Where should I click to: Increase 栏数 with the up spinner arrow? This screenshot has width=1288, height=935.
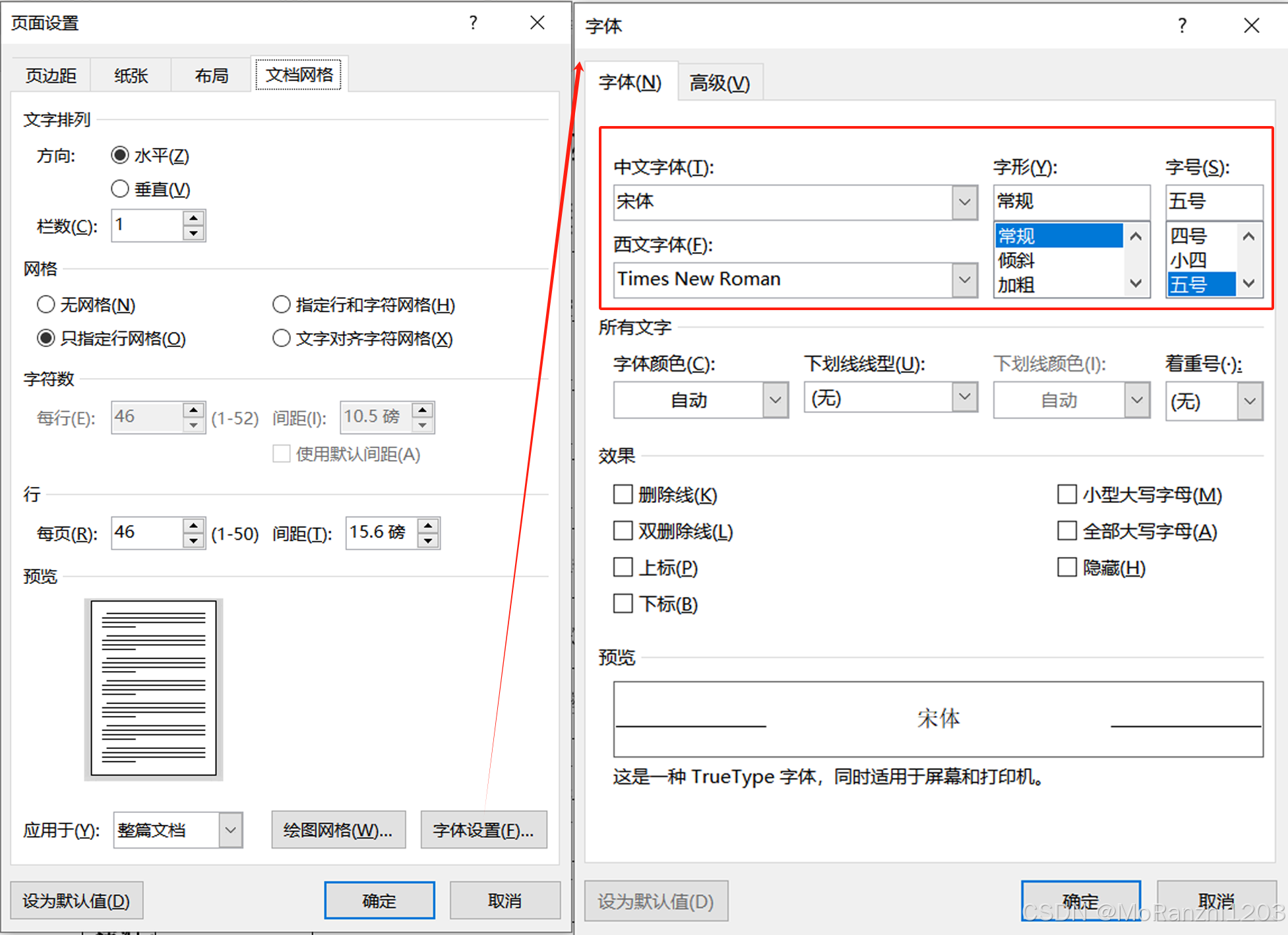pos(193,218)
